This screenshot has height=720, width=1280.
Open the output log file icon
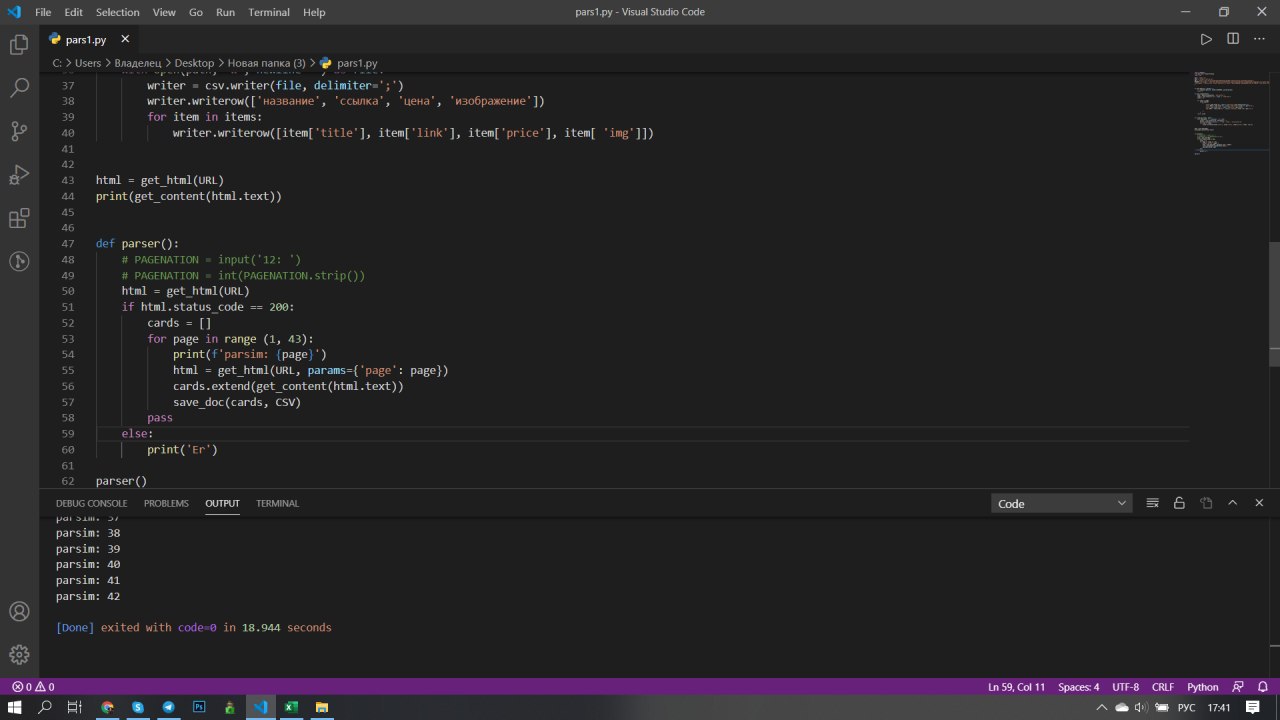tap(1206, 503)
